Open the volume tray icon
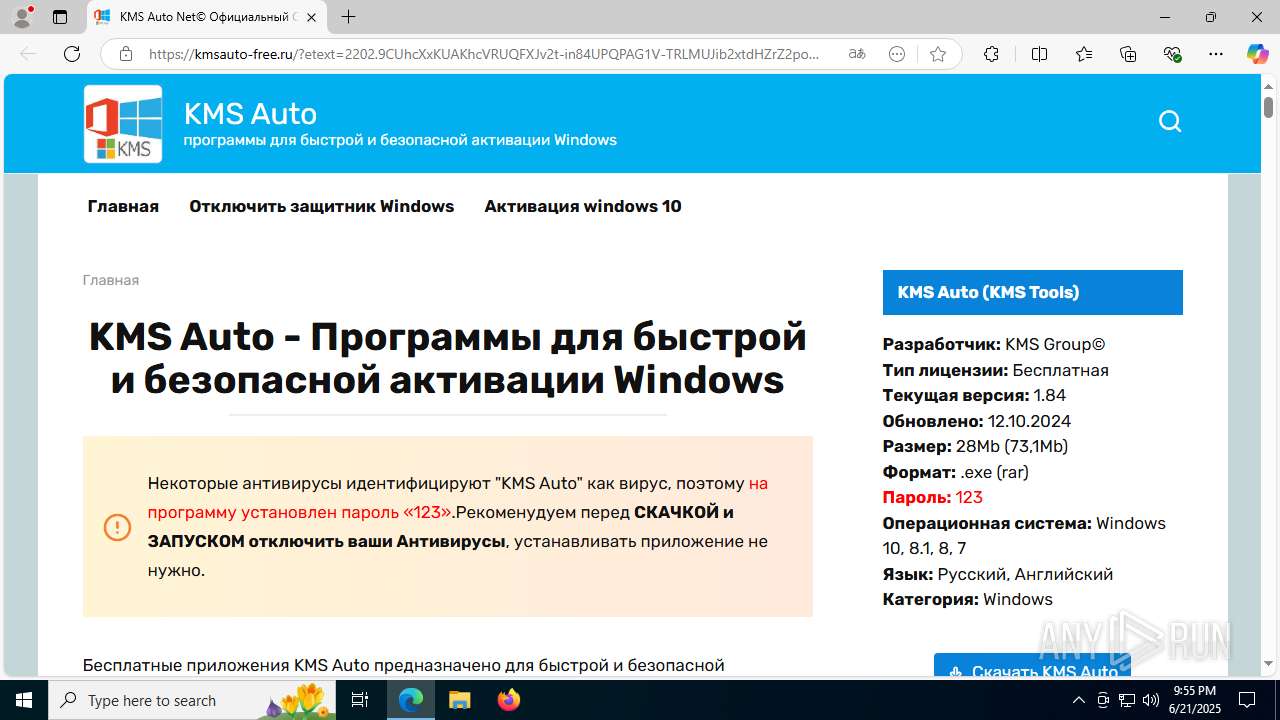This screenshot has width=1280, height=720. [x=1150, y=700]
